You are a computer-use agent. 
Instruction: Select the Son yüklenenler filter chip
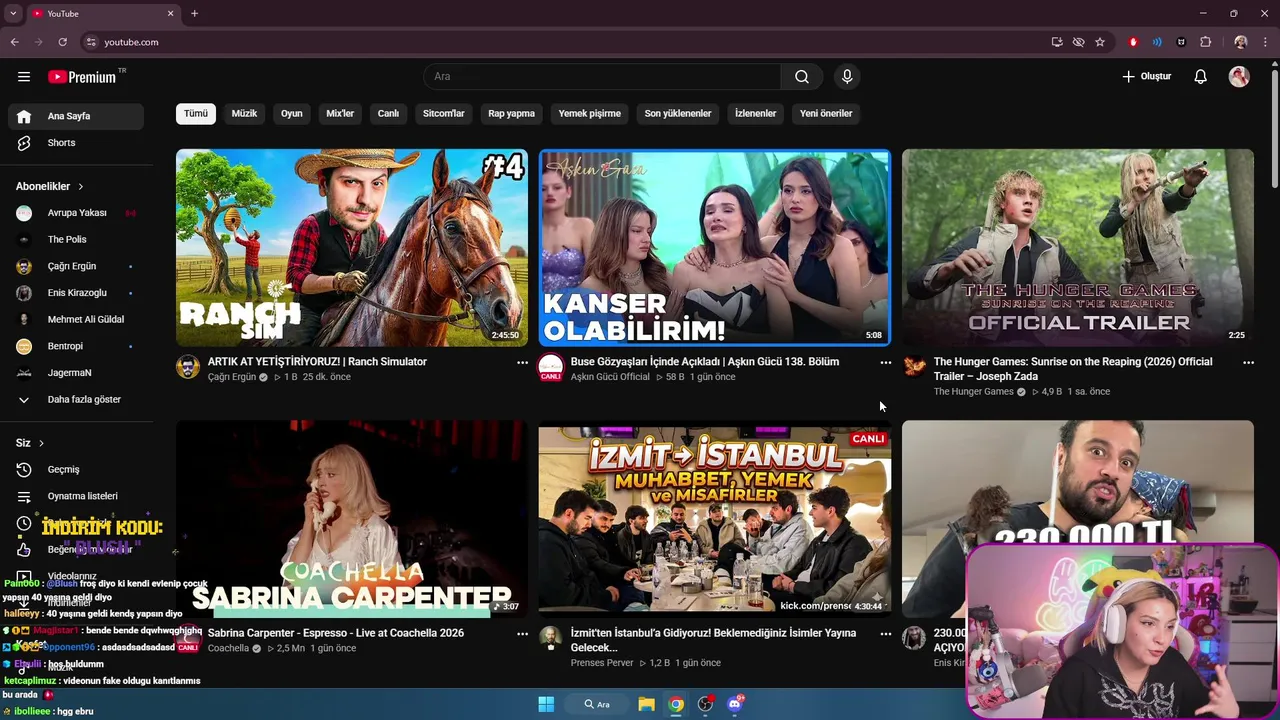click(x=678, y=114)
